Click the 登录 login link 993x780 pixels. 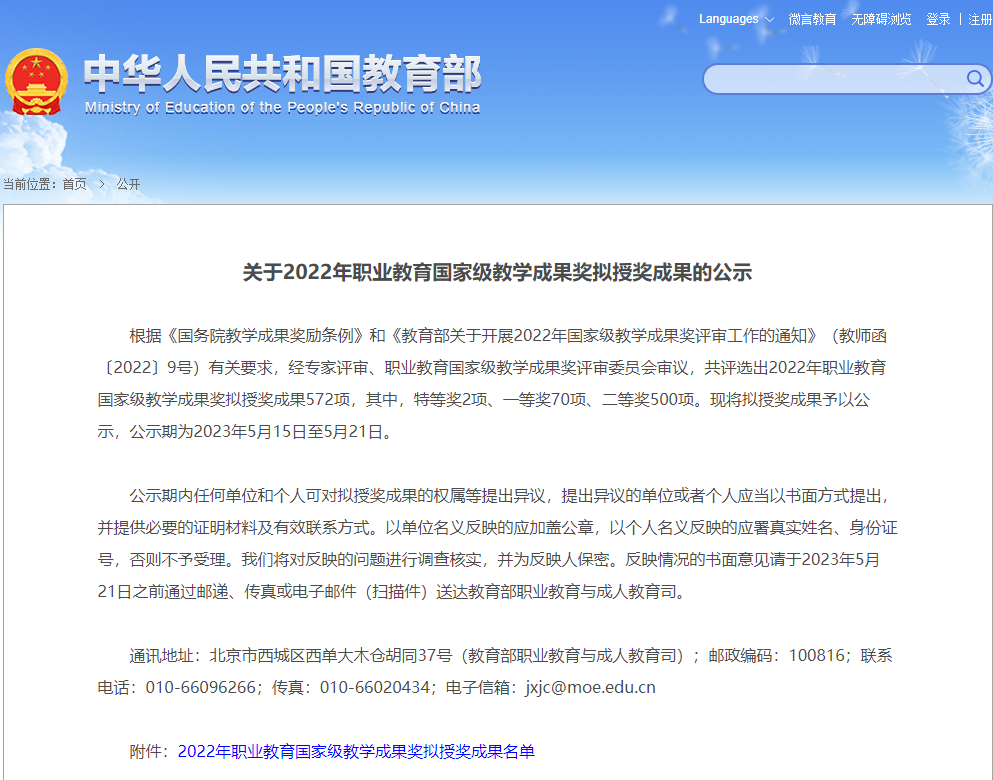938,19
